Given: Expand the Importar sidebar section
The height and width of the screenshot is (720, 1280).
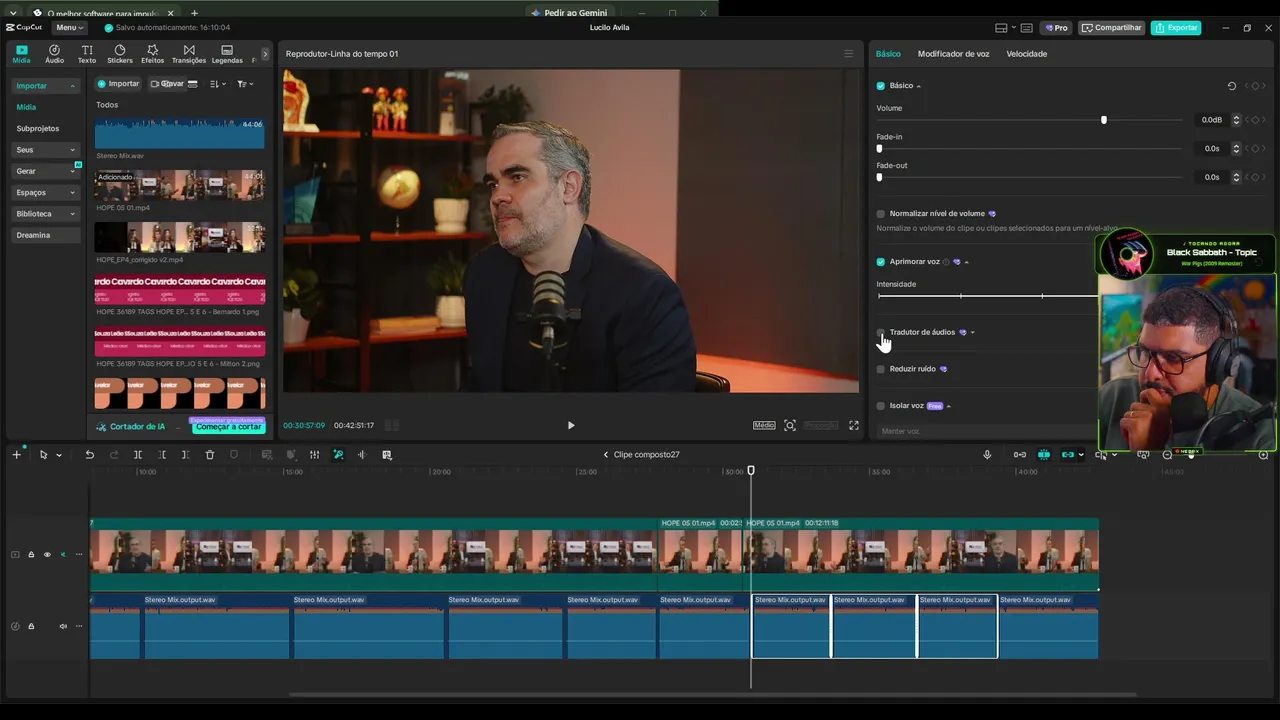Looking at the screenshot, I should 46,86.
